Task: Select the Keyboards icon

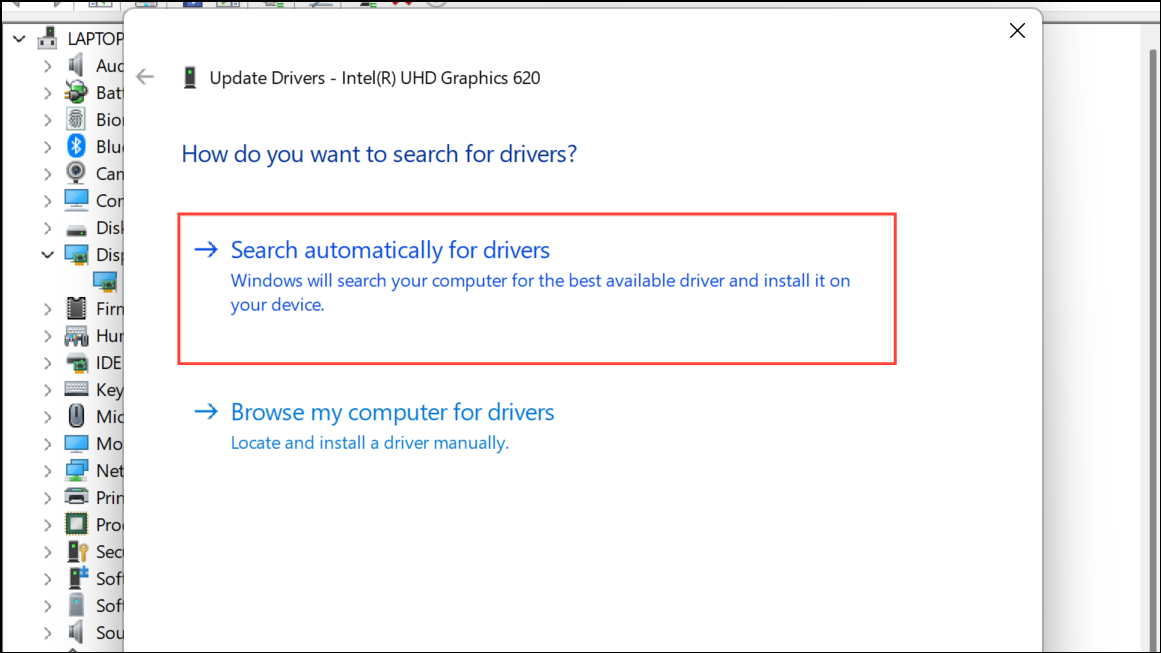Action: tap(76, 389)
